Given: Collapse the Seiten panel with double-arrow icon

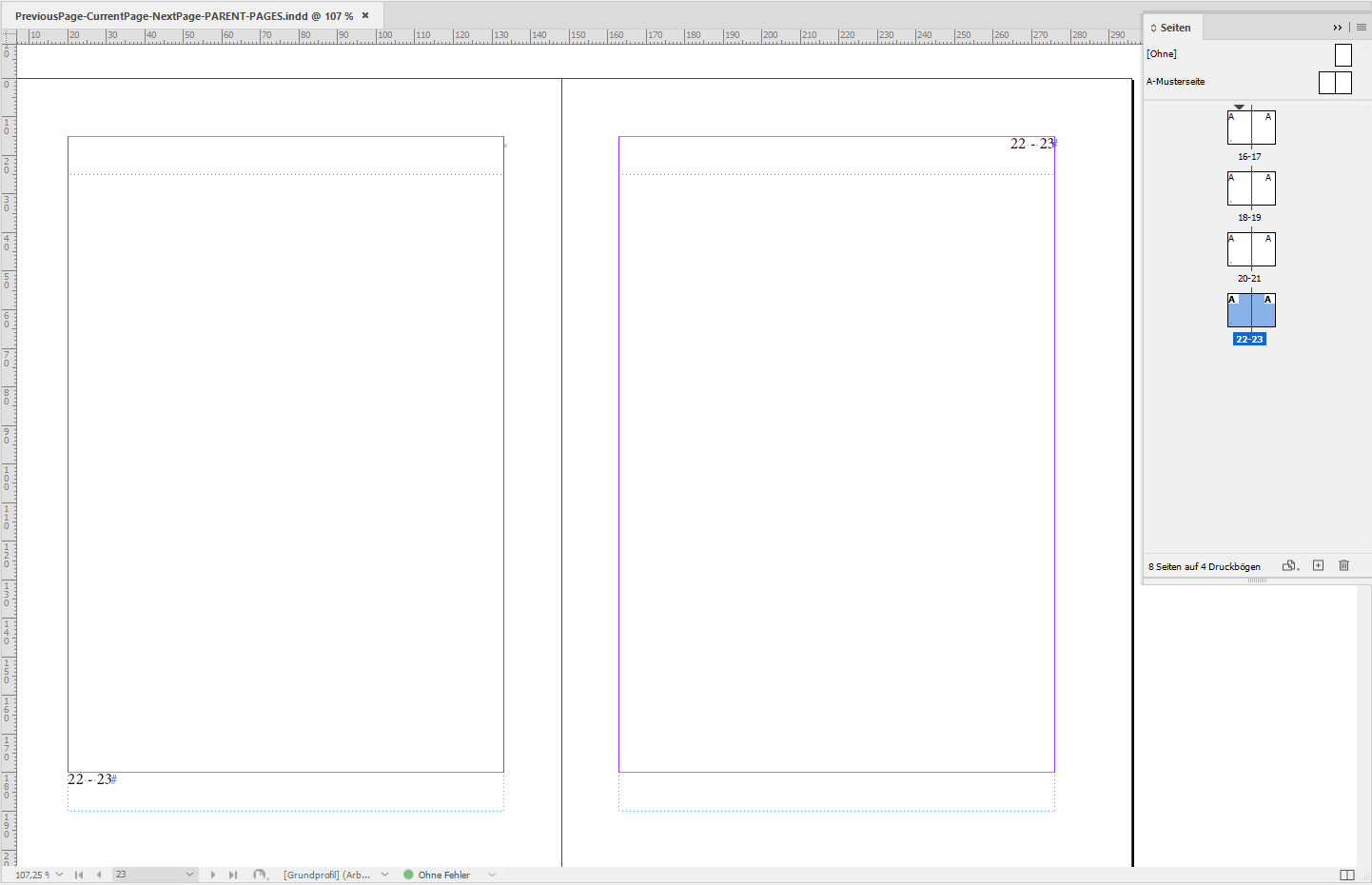Looking at the screenshot, I should pos(1337,28).
